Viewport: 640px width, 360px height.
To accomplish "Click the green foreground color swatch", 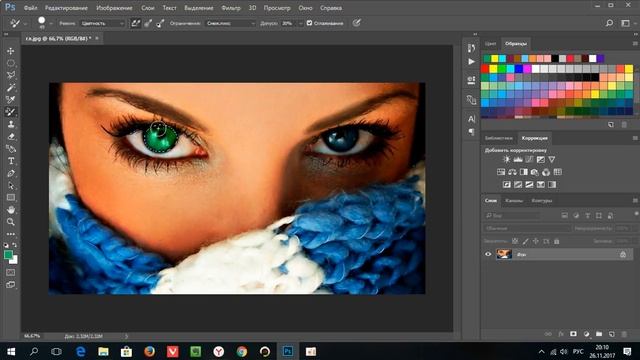I will (8, 255).
